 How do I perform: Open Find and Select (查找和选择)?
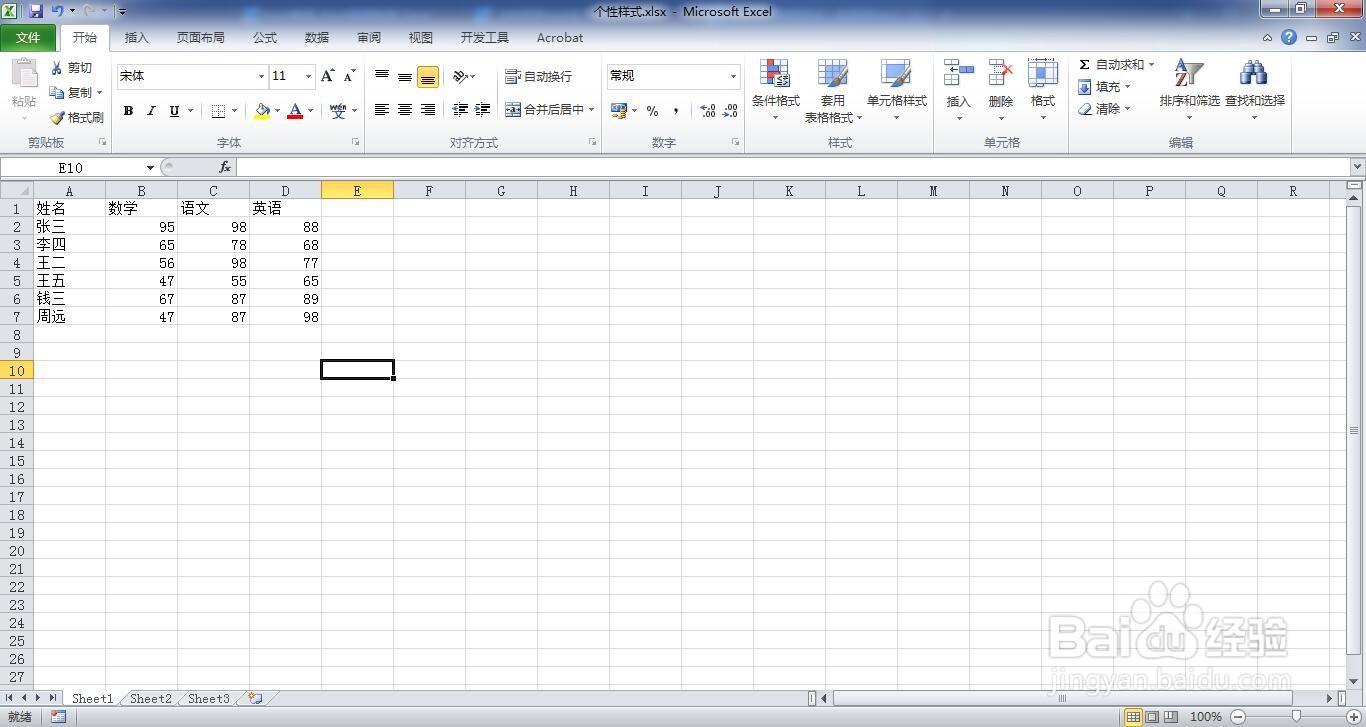(1254, 90)
